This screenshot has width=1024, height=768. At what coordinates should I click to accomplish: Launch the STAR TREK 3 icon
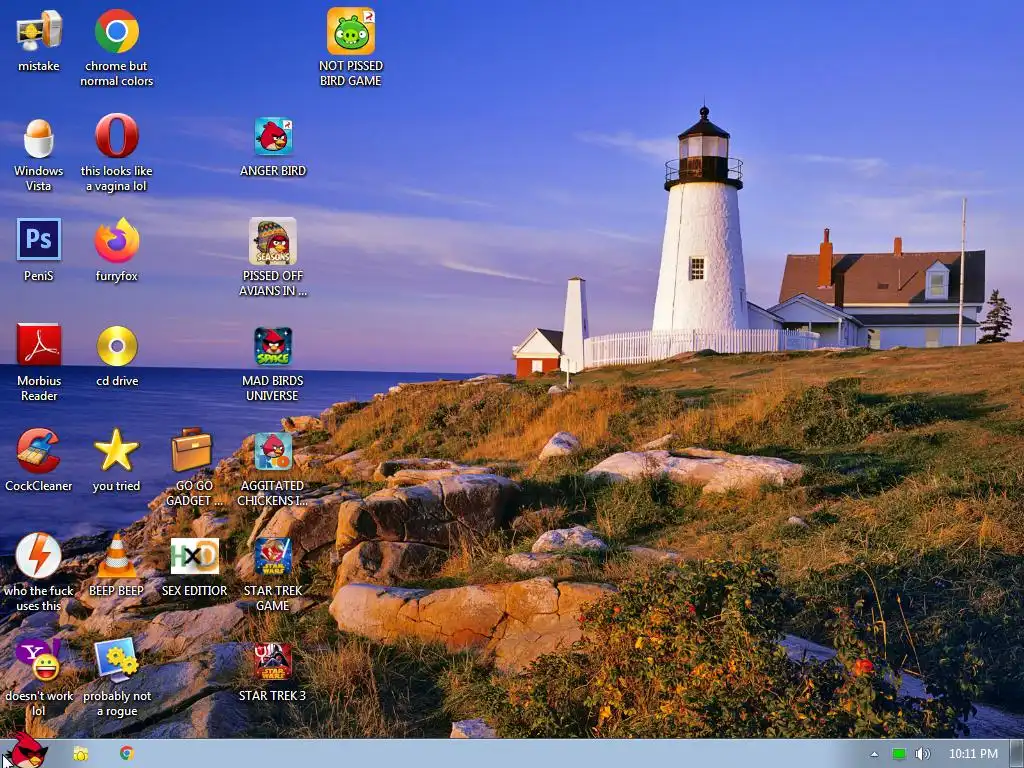coord(273,662)
